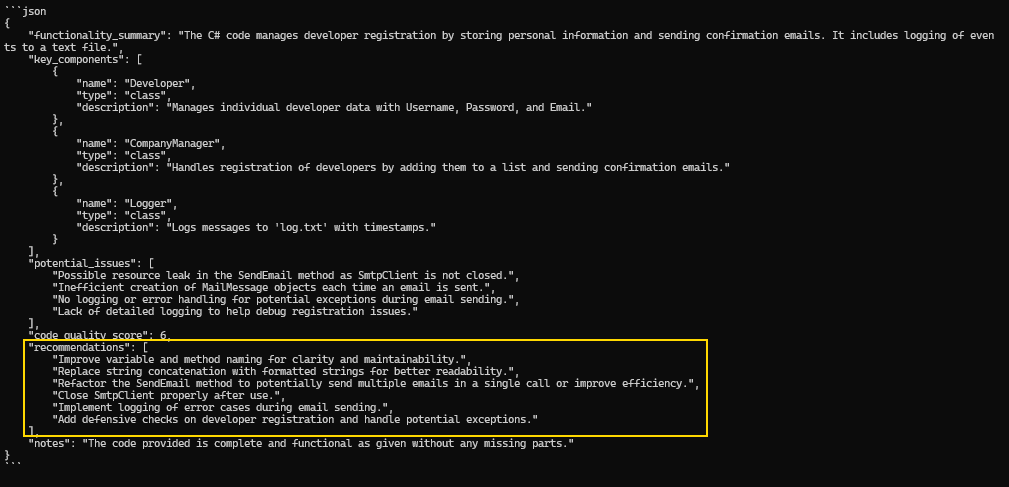Click the highlighted "recommendations" key
This screenshot has height=487, width=1009.
[80, 347]
